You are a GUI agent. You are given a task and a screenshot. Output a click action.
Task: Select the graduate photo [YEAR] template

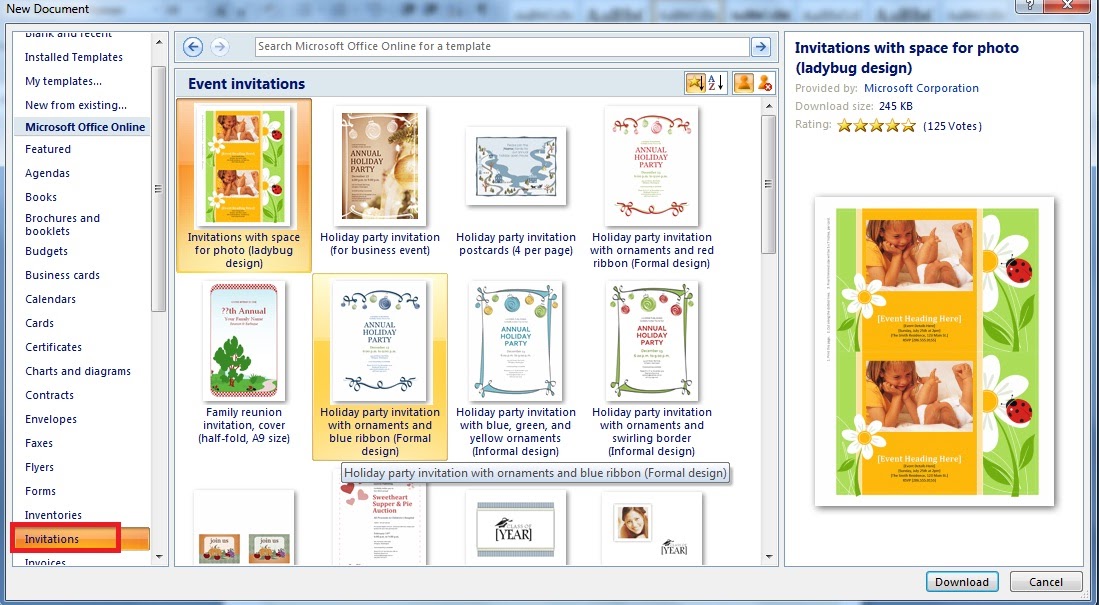pyautogui.click(x=652, y=526)
